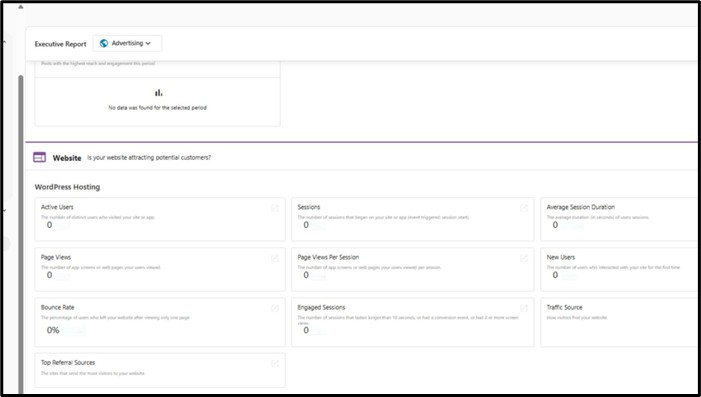
Task: Open the Page Views Per Session link icon
Action: [x=524, y=258]
